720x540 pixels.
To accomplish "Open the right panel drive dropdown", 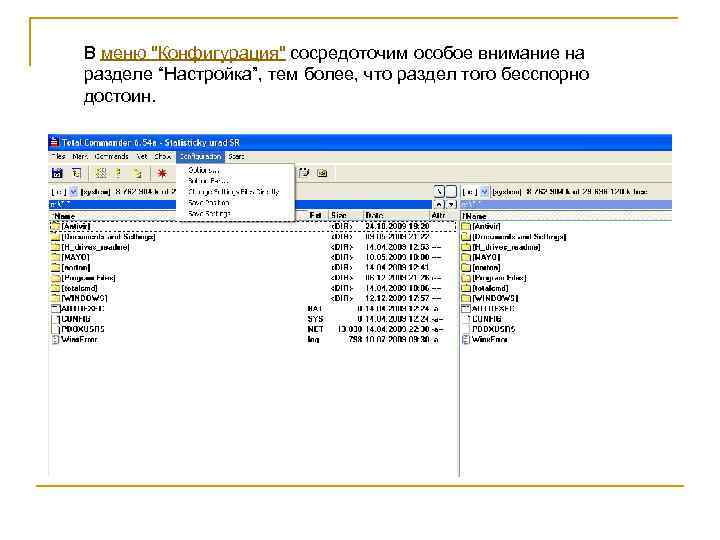I will (484, 191).
